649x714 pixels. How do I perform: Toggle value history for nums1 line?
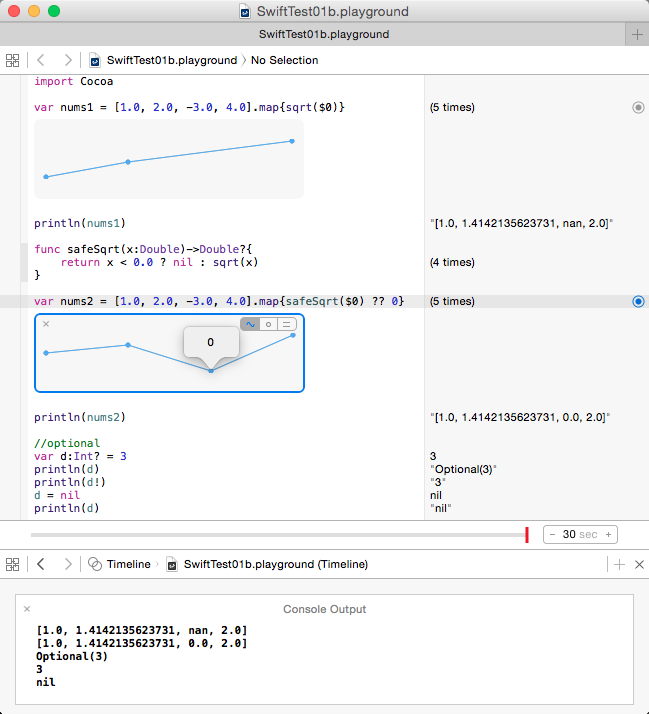pyautogui.click(x=638, y=107)
